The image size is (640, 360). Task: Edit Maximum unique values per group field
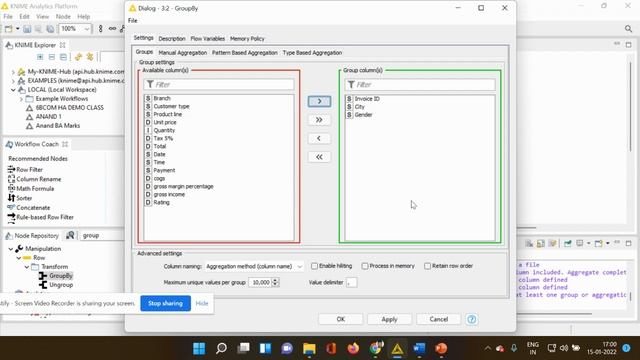click(260, 282)
